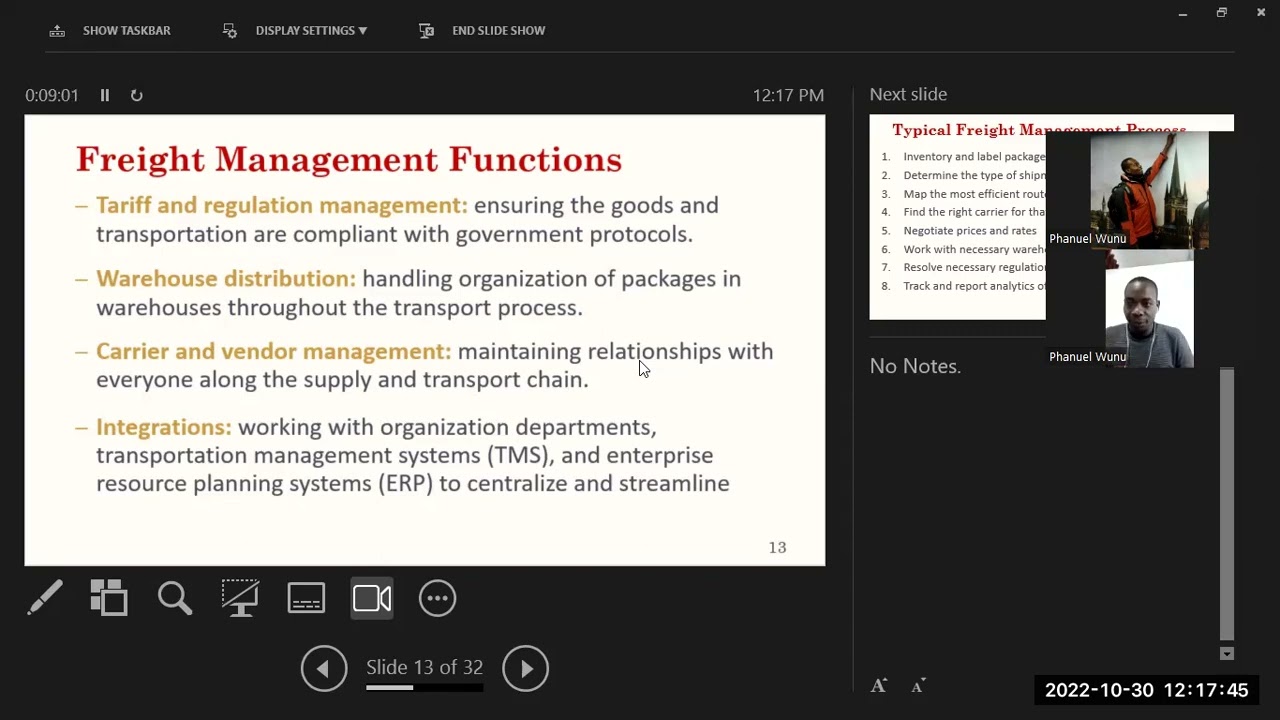
Task: Restart the presentation timer
Action: 137,95
